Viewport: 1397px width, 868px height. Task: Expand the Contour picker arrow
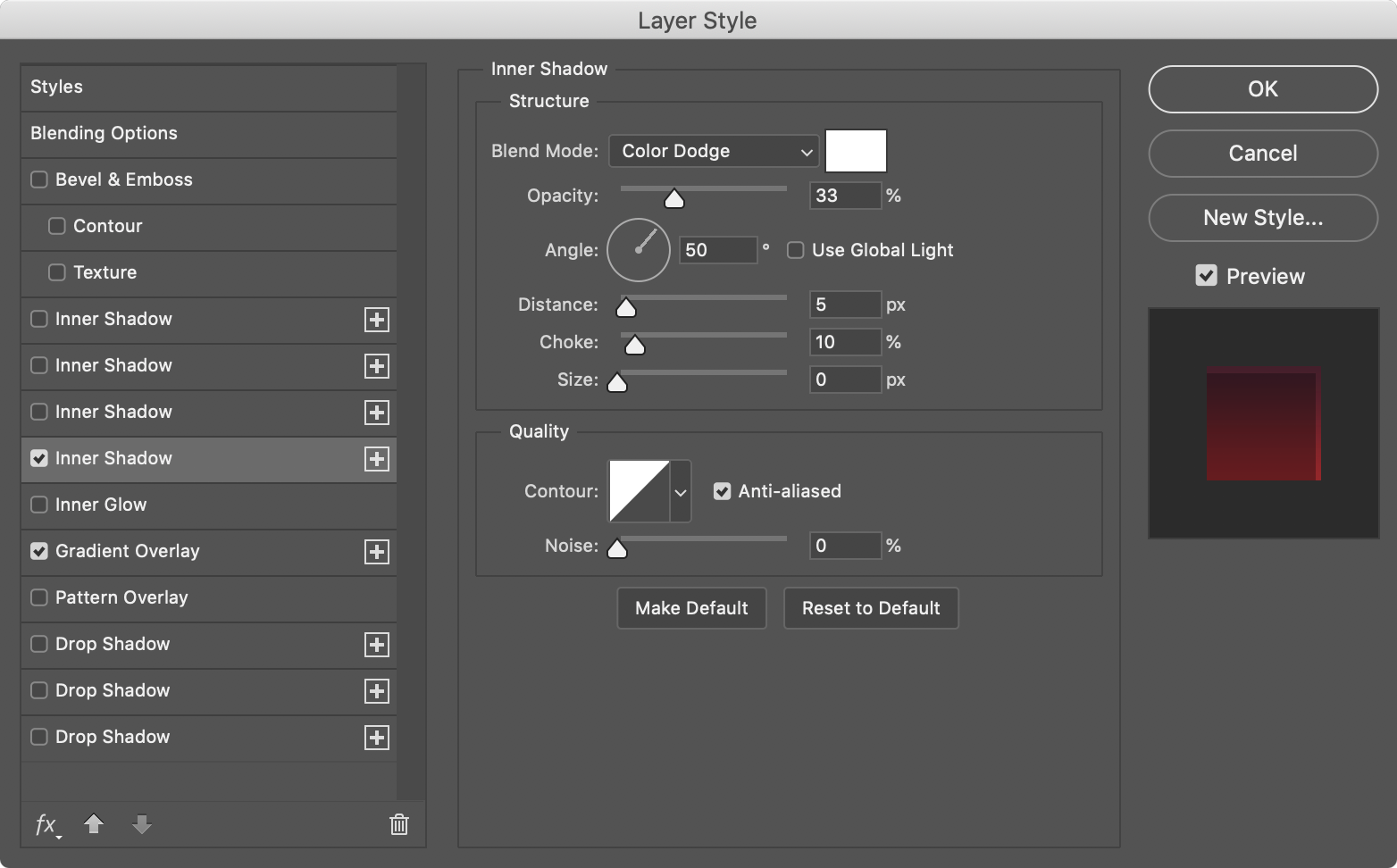(681, 491)
